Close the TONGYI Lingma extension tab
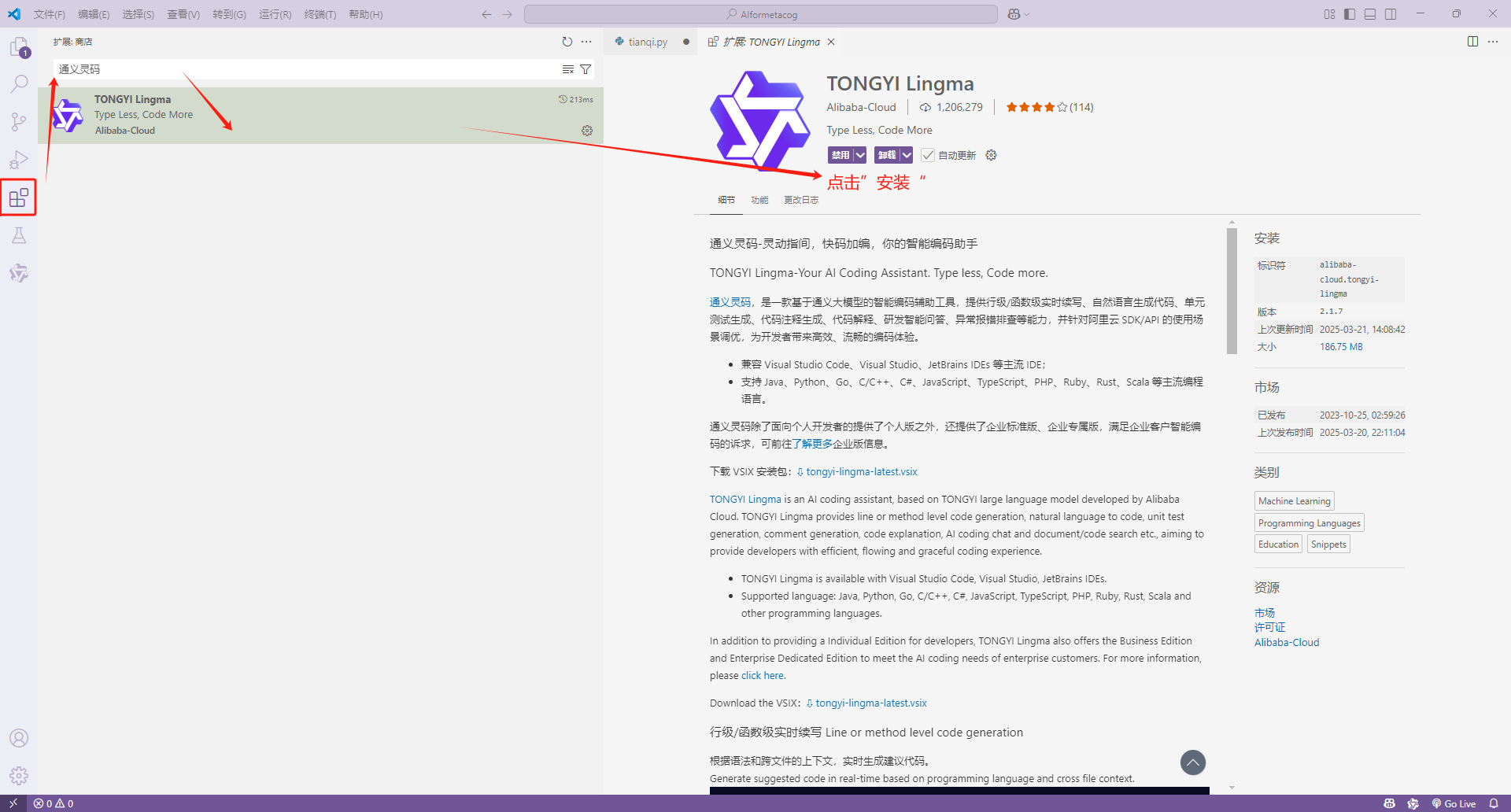1511x812 pixels. pyautogui.click(x=831, y=42)
